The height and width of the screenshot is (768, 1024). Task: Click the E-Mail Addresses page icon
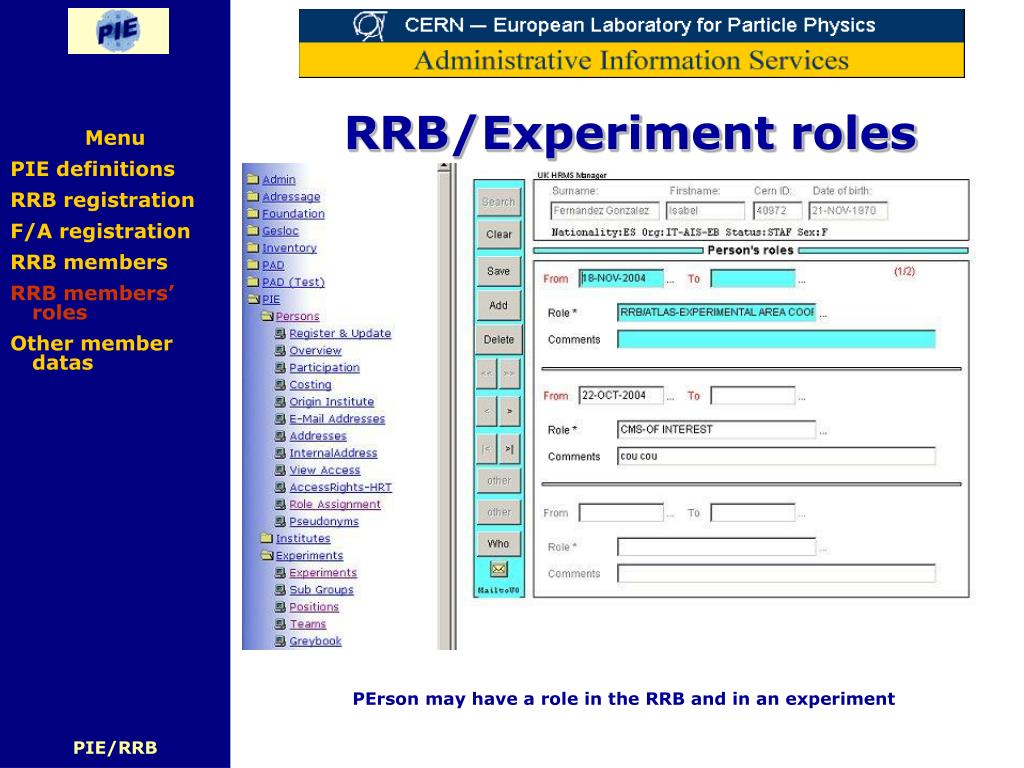click(x=280, y=419)
